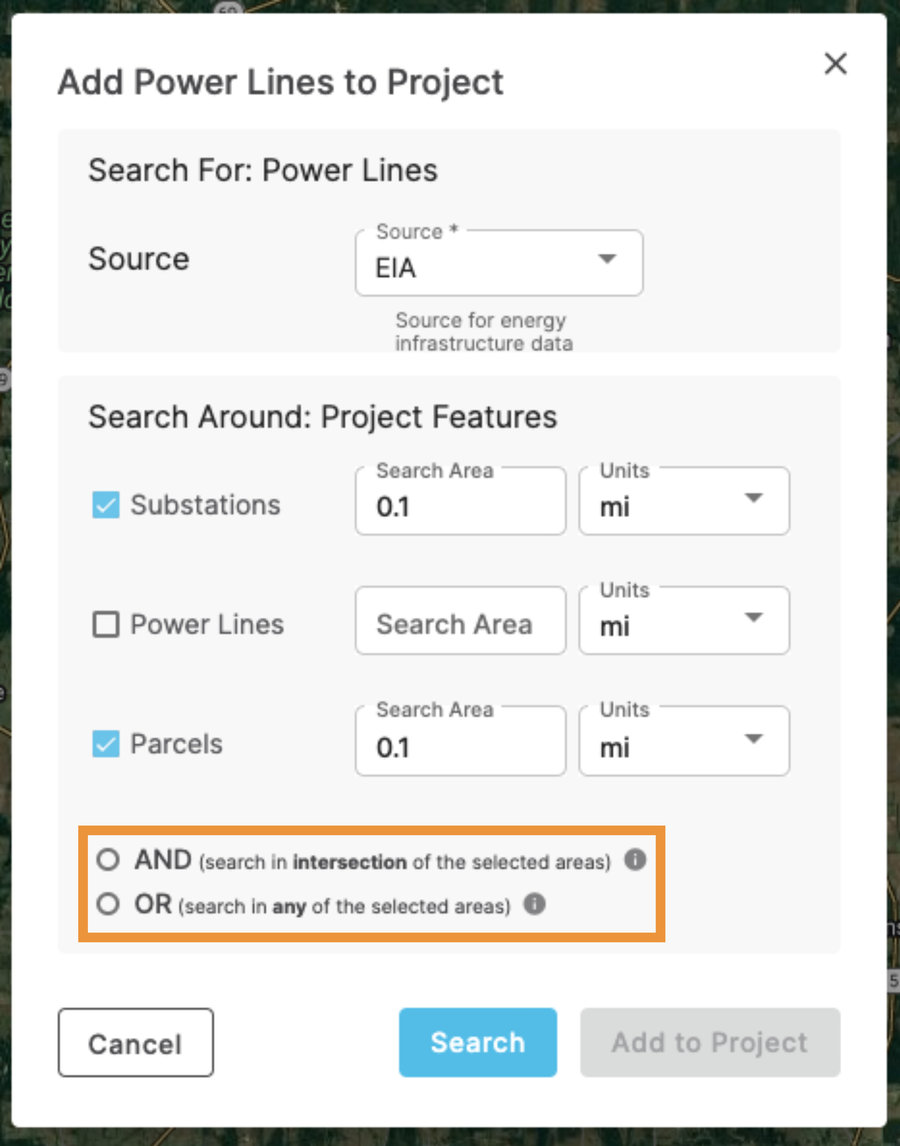This screenshot has height=1146, width=900.
Task: Open the Units dropdown next to Parcels
Action: 684,740
